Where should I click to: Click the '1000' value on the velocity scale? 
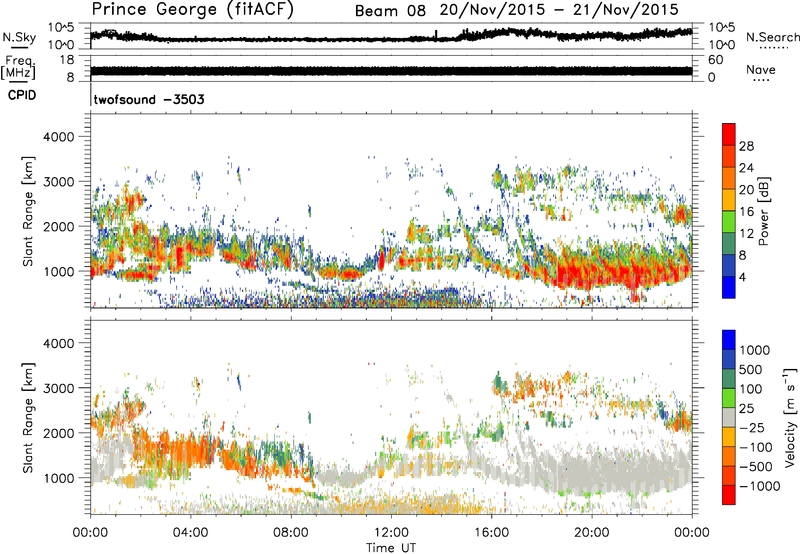(755, 350)
